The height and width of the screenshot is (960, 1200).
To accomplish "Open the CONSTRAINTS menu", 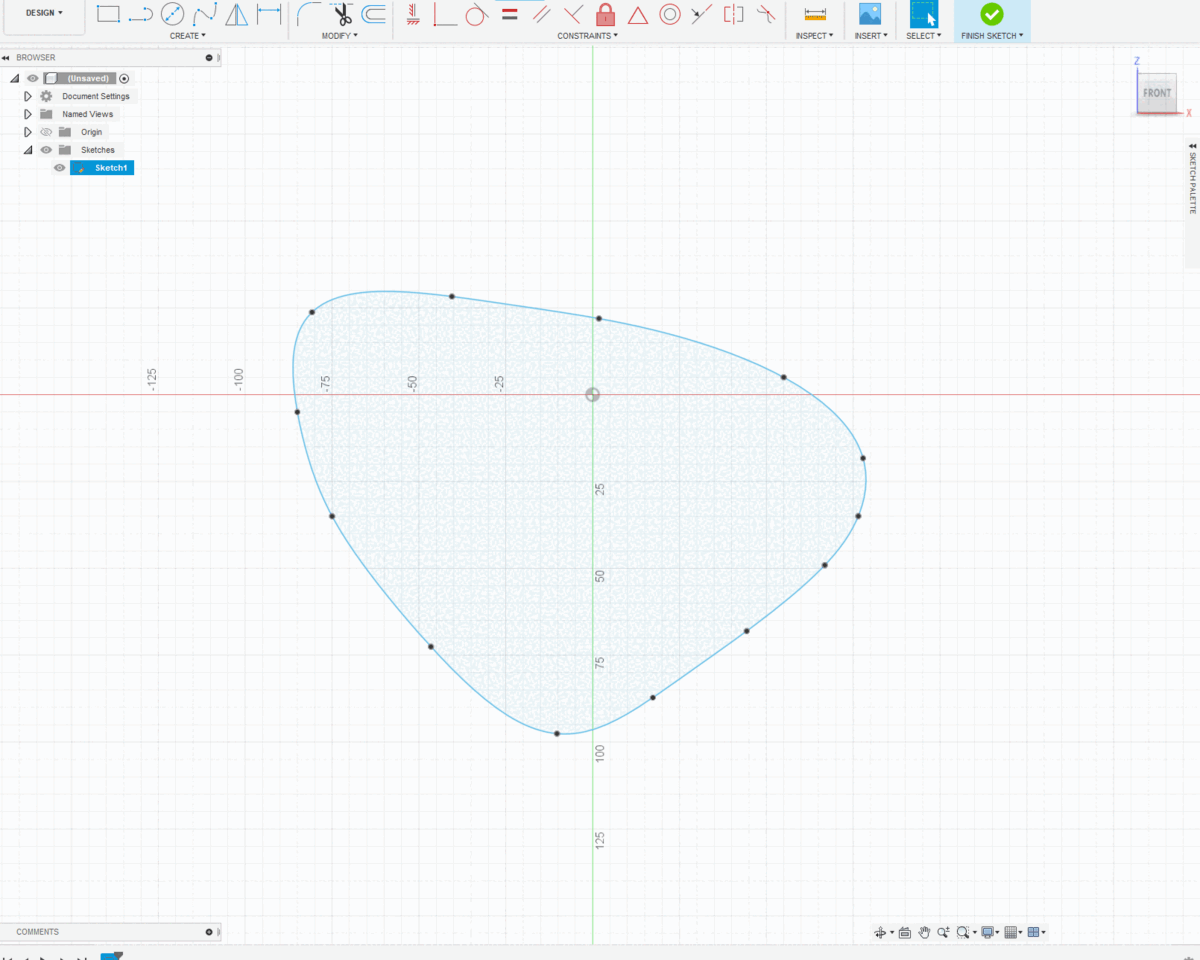I will pos(587,36).
